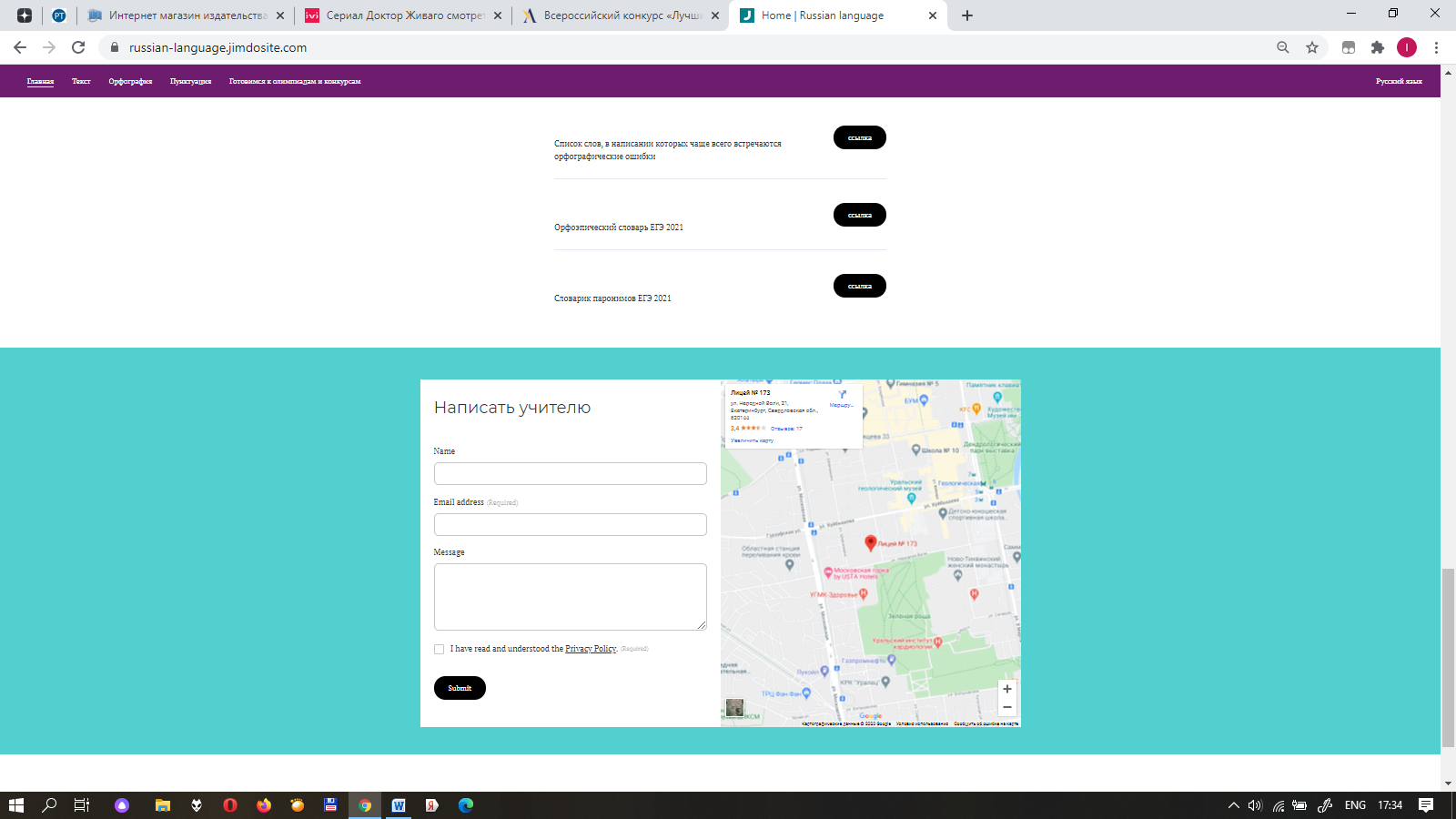Click the page vertical scrollbar thumb
The image size is (1456, 819).
pos(1448,657)
